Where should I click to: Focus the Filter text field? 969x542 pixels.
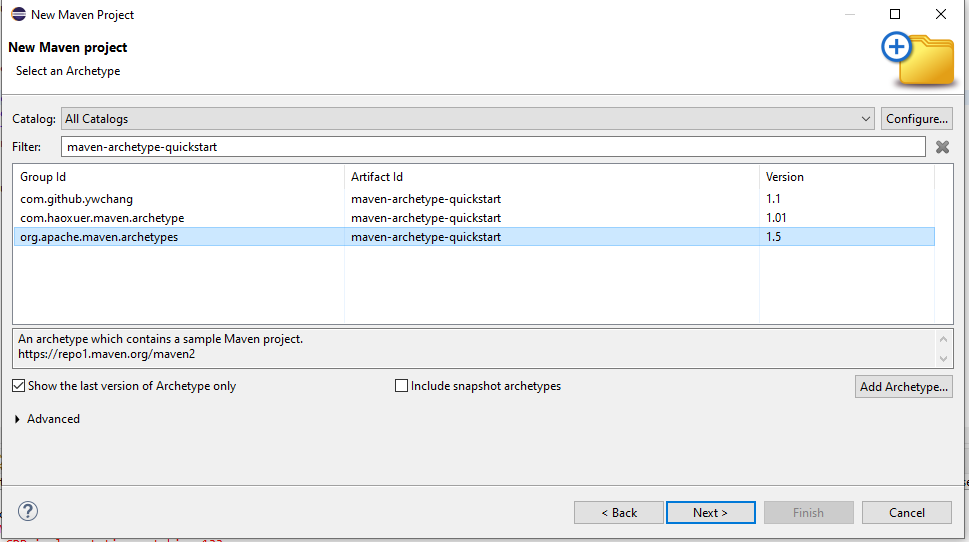click(x=493, y=147)
